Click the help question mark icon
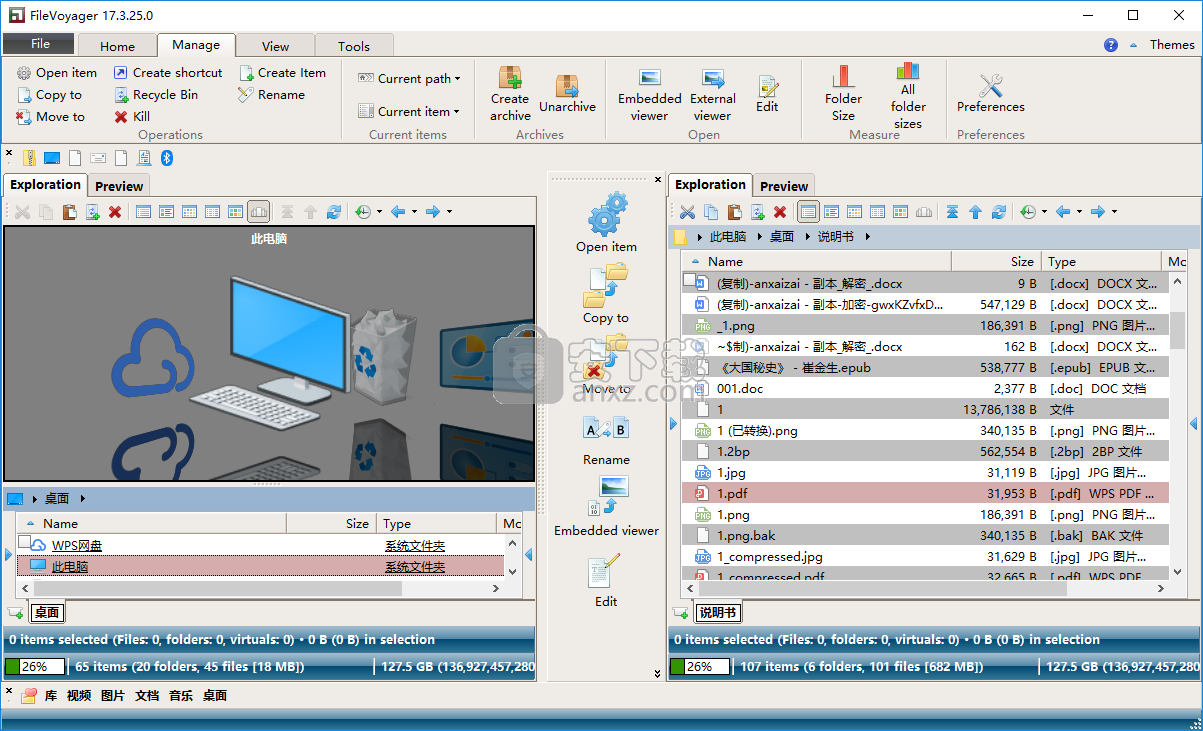Viewport: 1203px width, 731px height. (x=1111, y=45)
